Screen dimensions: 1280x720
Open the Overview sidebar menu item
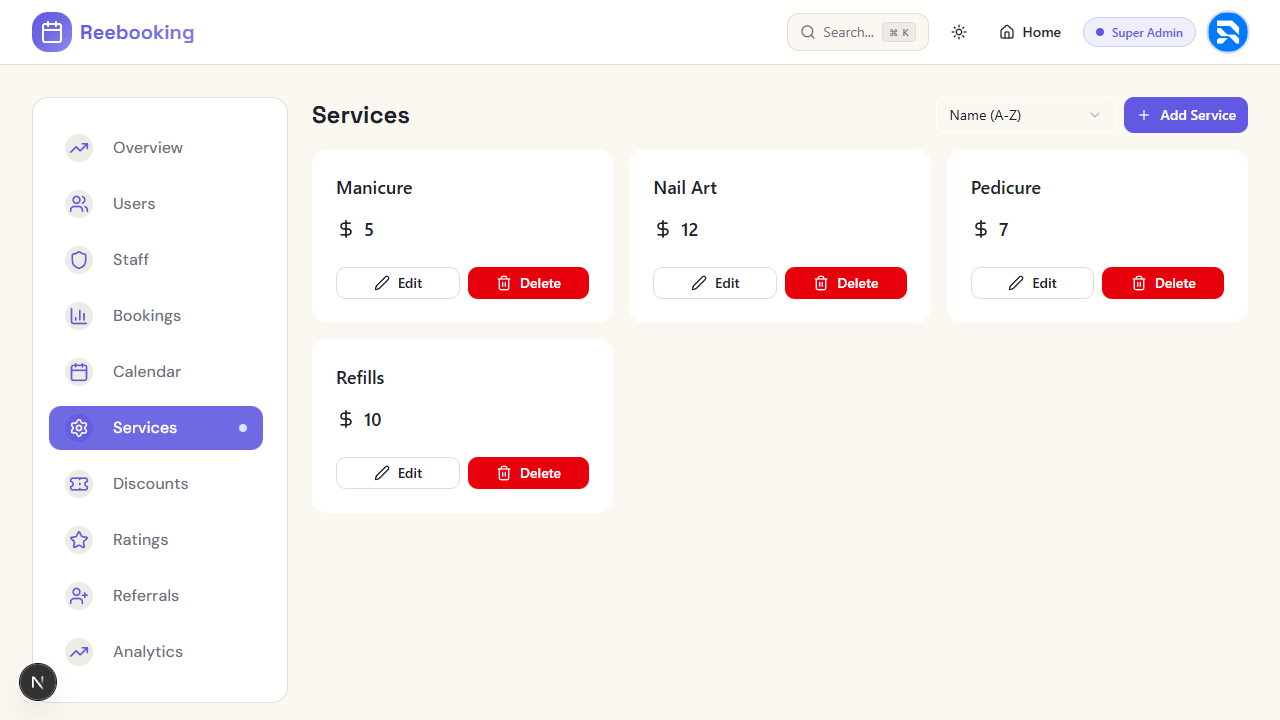pyautogui.click(x=147, y=148)
